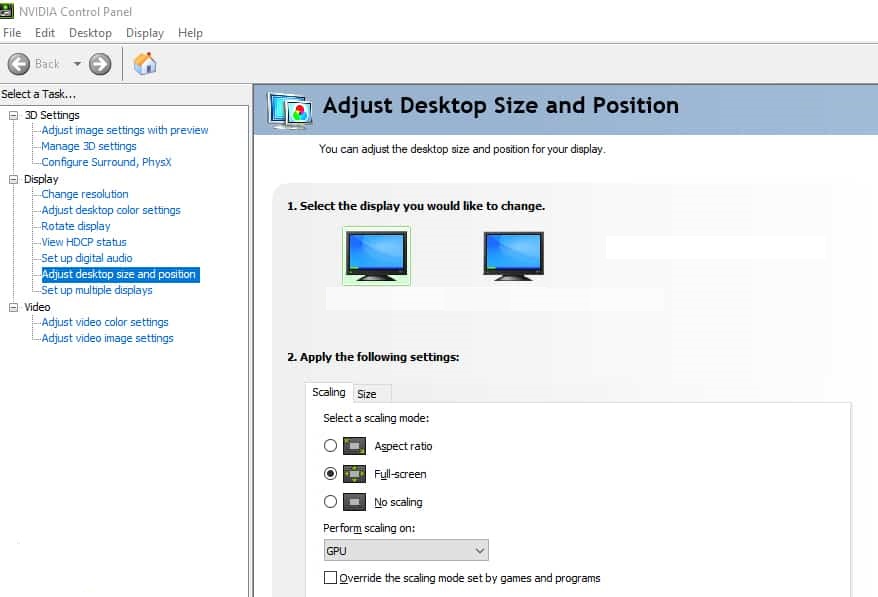Select the first display monitor icon
The height and width of the screenshot is (597, 878).
(376, 255)
